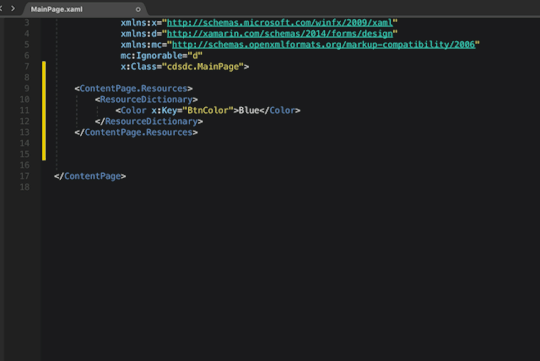This screenshot has width=540, height=361.
Task: Click the closing ResourceDictionary tag
Action: coord(149,122)
